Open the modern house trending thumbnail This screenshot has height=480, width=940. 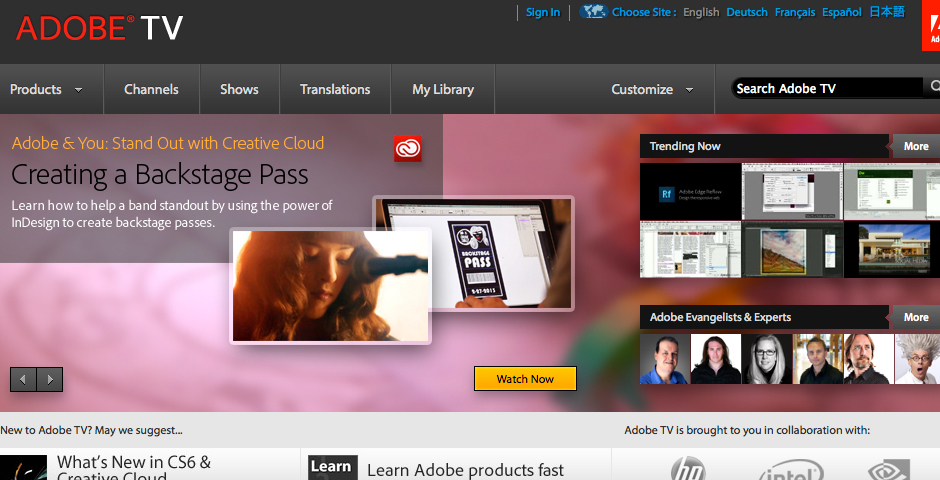[891, 249]
